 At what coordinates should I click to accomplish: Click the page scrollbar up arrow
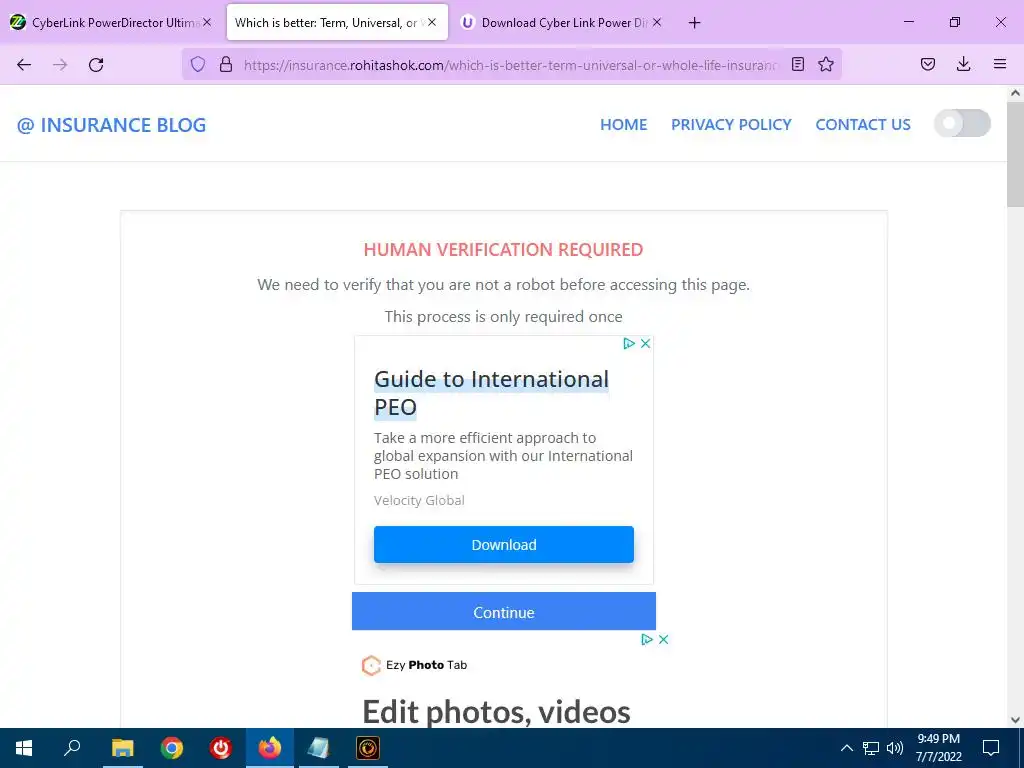(1015, 93)
